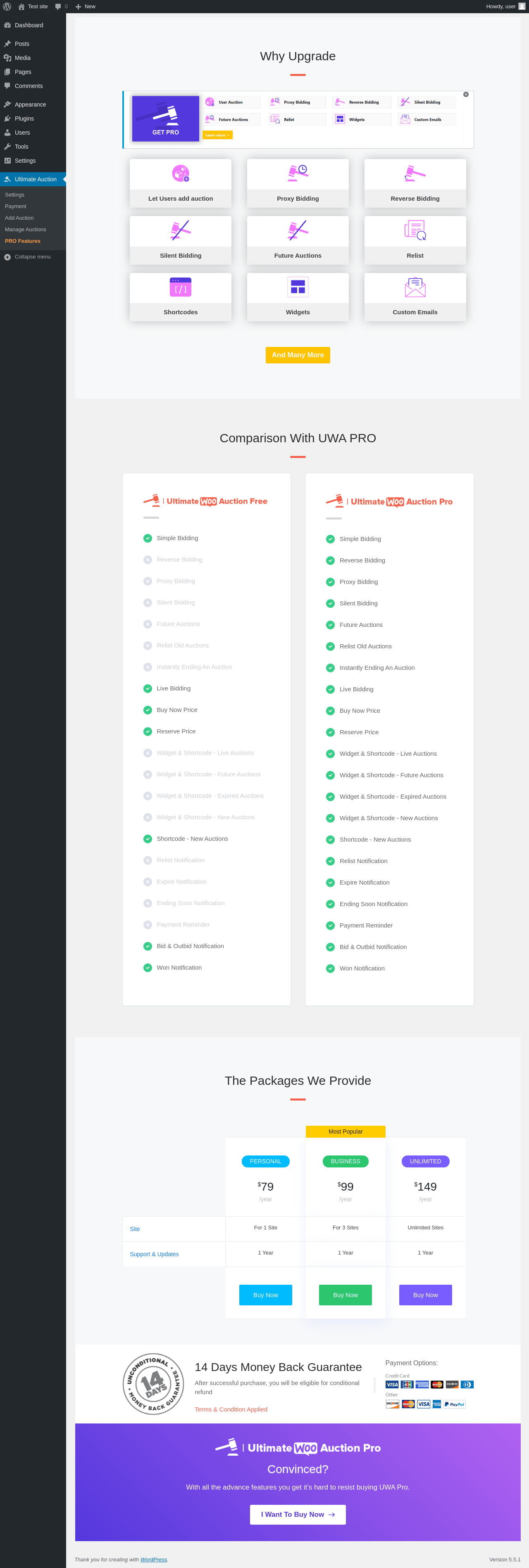Click Howdy, user account menu
The height and width of the screenshot is (1568, 529).
pyautogui.click(x=505, y=7)
